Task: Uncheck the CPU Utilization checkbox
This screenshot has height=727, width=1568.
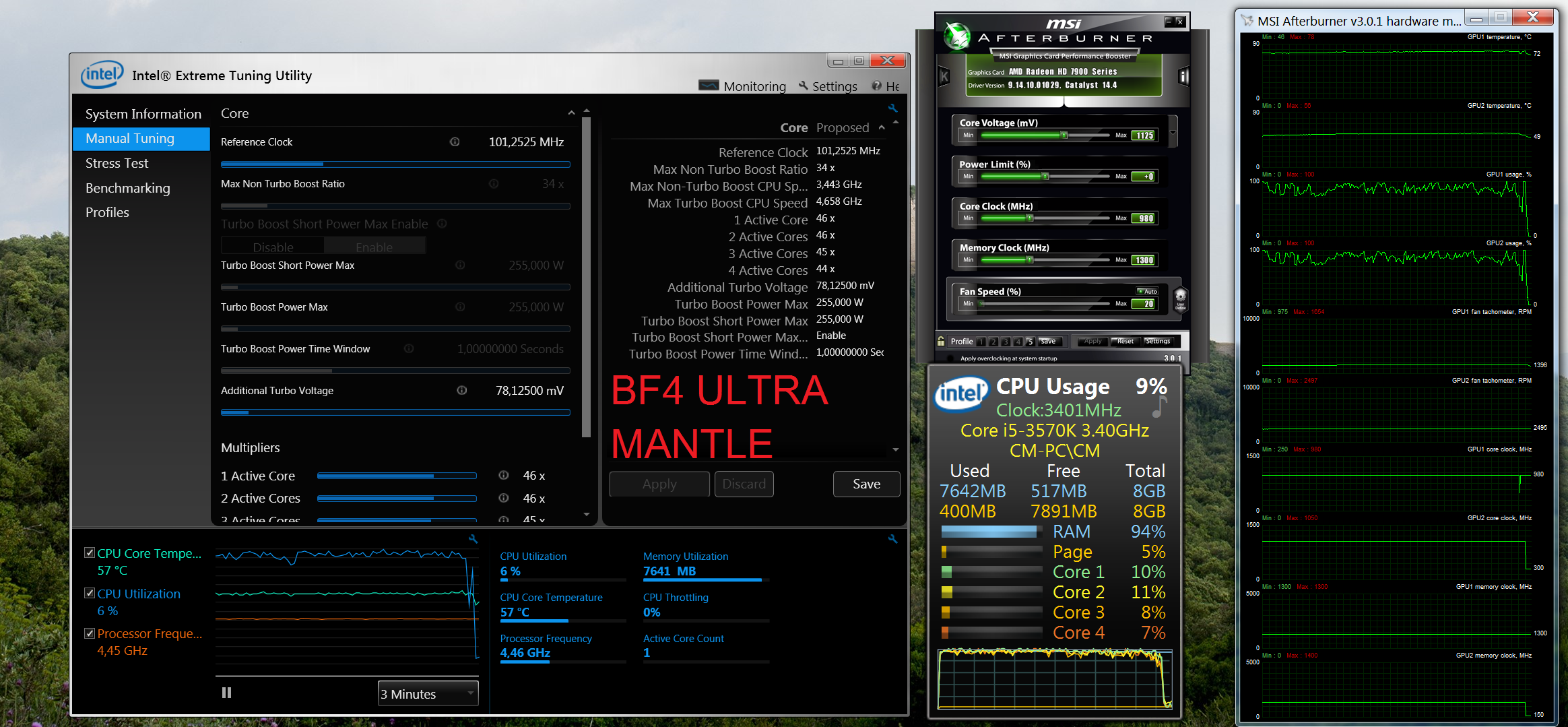Action: click(90, 593)
